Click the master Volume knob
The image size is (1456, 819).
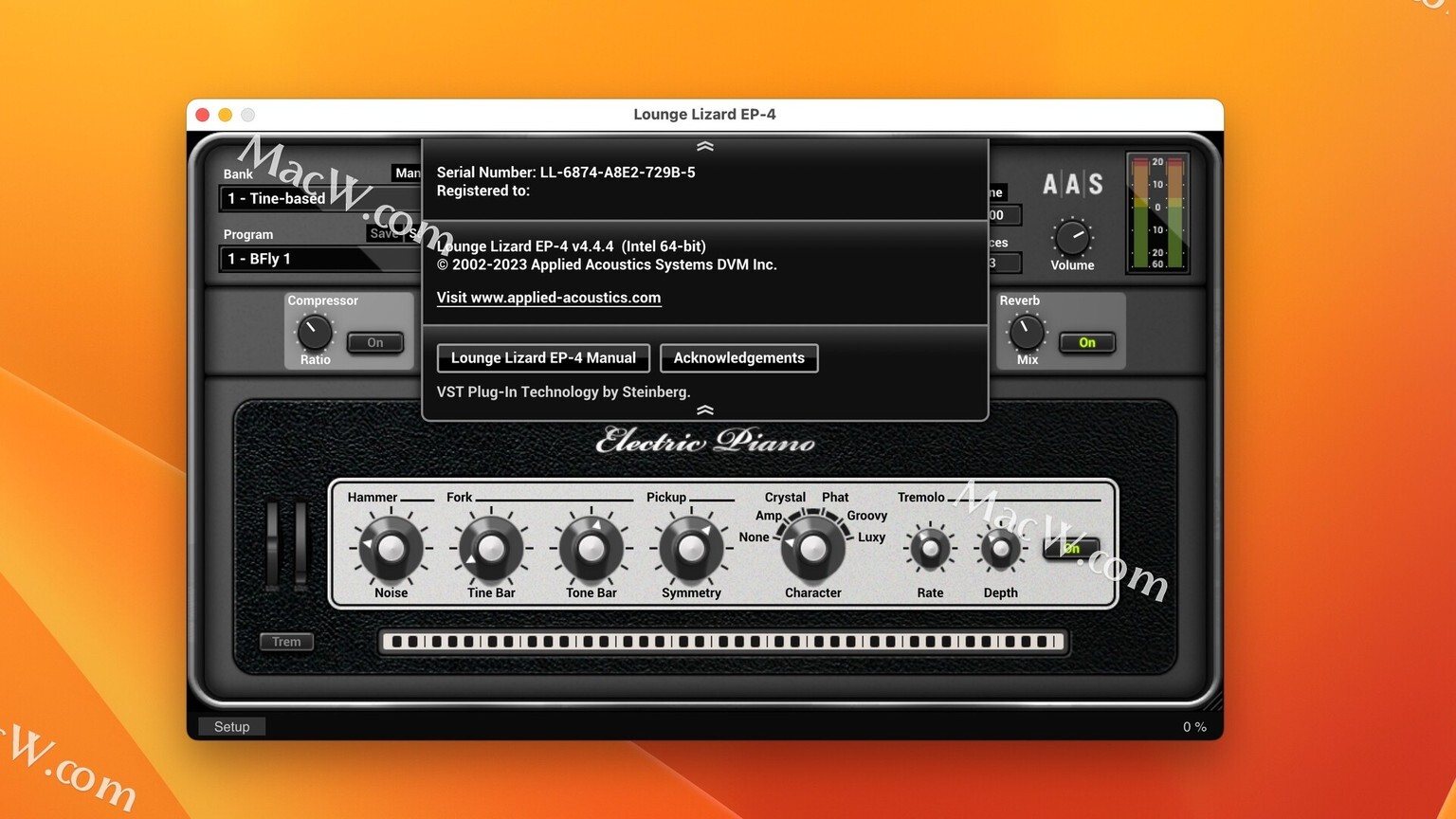[1072, 237]
